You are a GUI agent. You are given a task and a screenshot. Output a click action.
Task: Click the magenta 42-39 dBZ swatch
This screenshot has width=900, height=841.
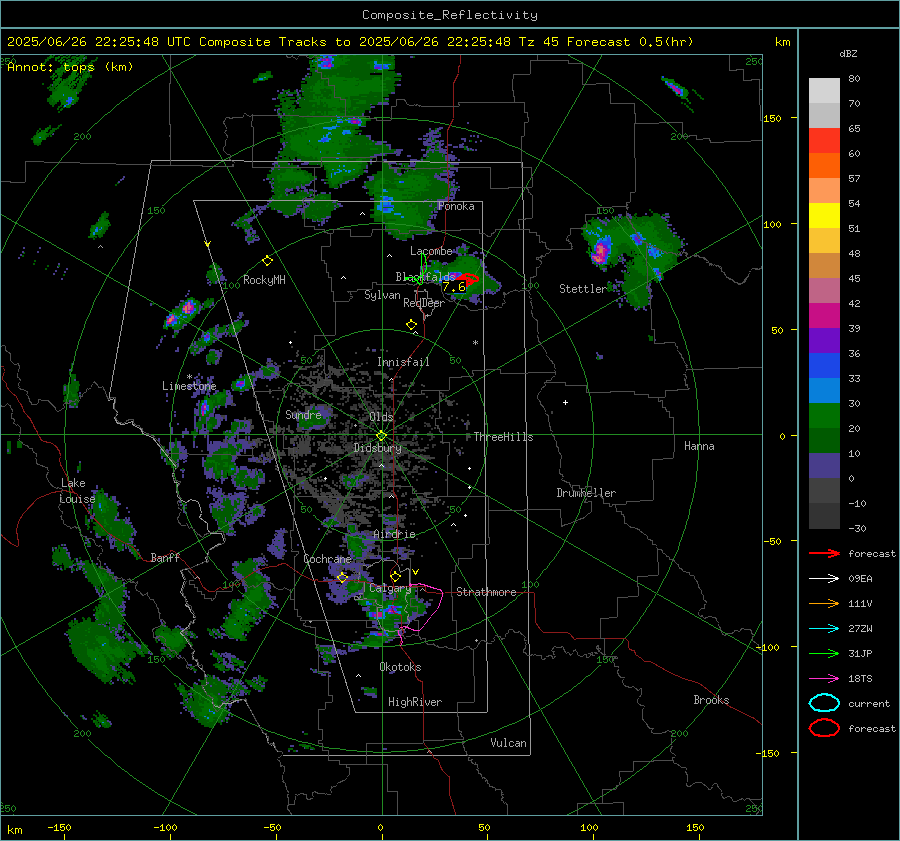[824, 316]
